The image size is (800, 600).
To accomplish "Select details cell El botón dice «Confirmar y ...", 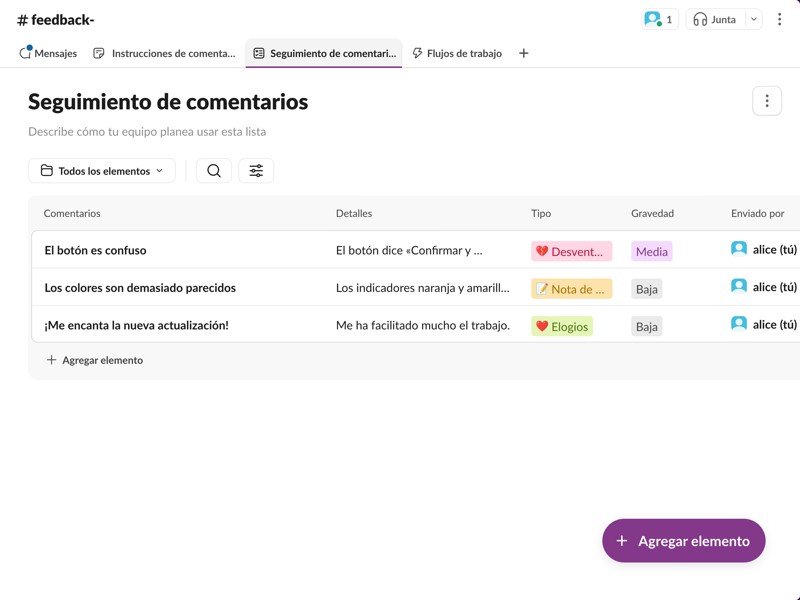I will click(x=409, y=251).
